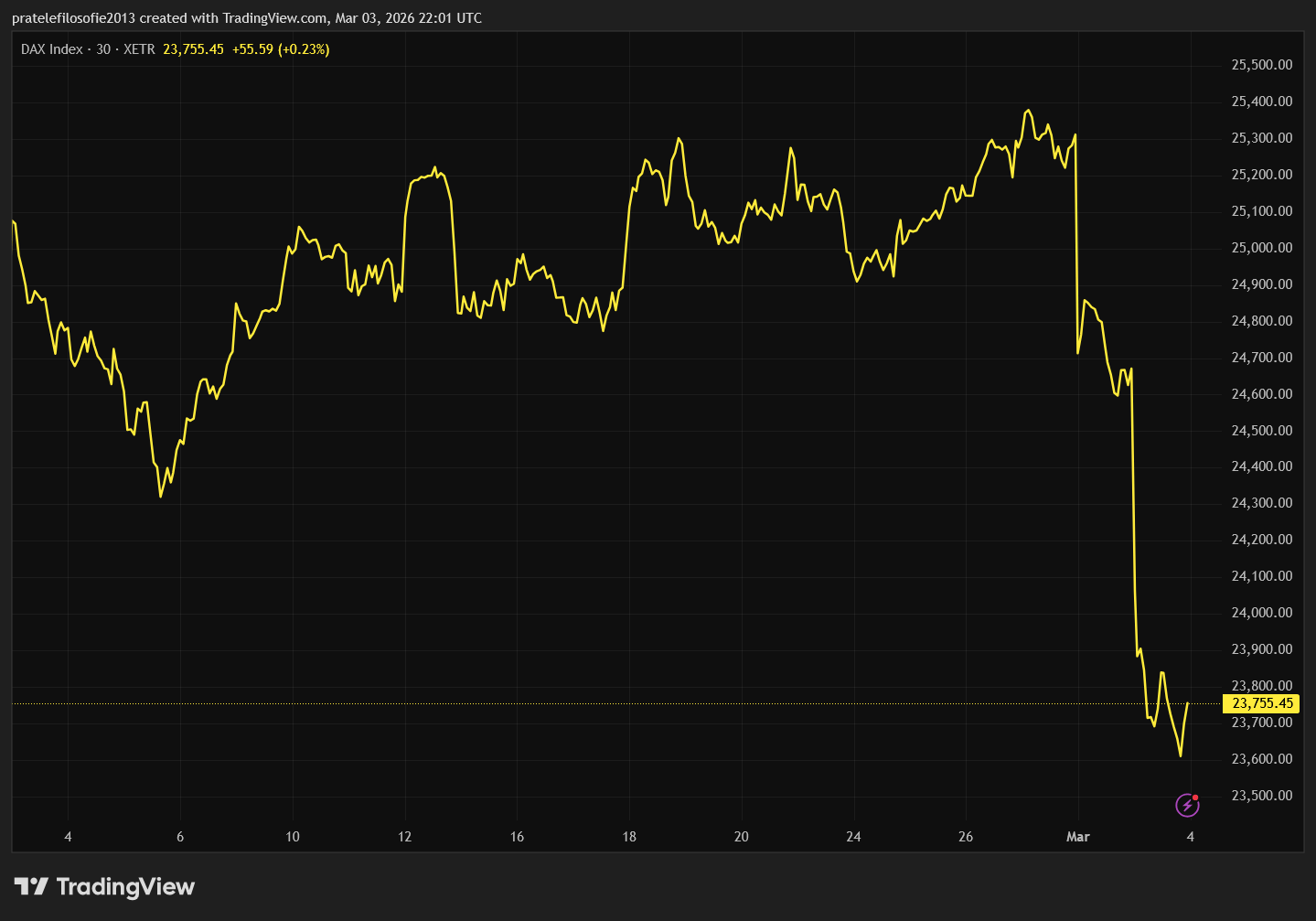The image size is (1316, 921).
Task: Select the 30 interval in the legend
Action: click(103, 49)
